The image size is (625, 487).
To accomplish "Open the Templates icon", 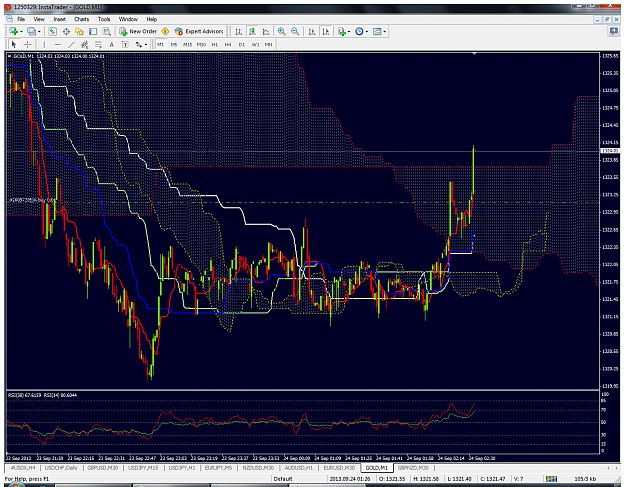I will (x=377, y=31).
